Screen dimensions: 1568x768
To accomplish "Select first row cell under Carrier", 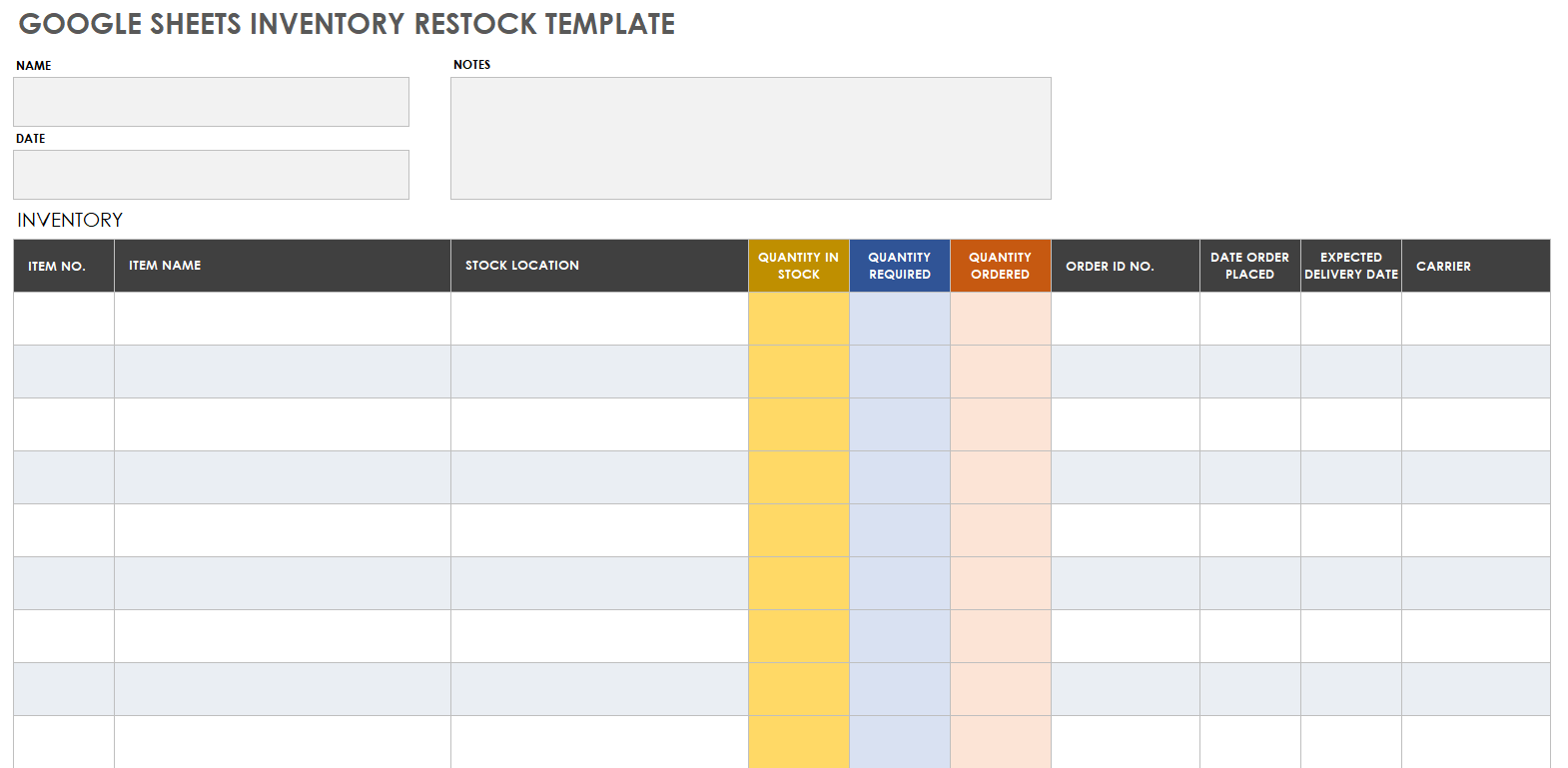I will pyautogui.click(x=1475, y=319).
